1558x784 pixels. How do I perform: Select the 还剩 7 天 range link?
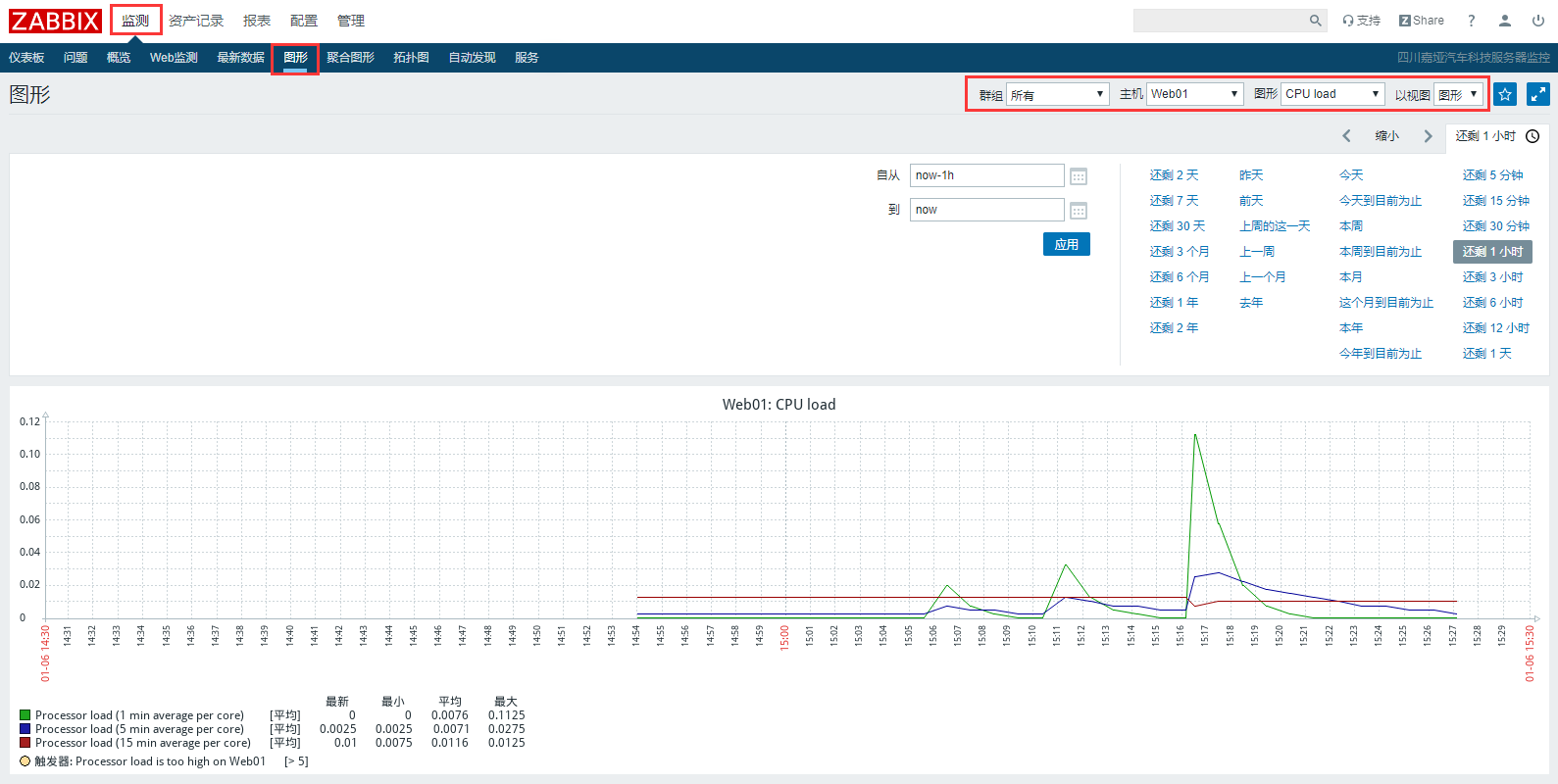[1174, 201]
